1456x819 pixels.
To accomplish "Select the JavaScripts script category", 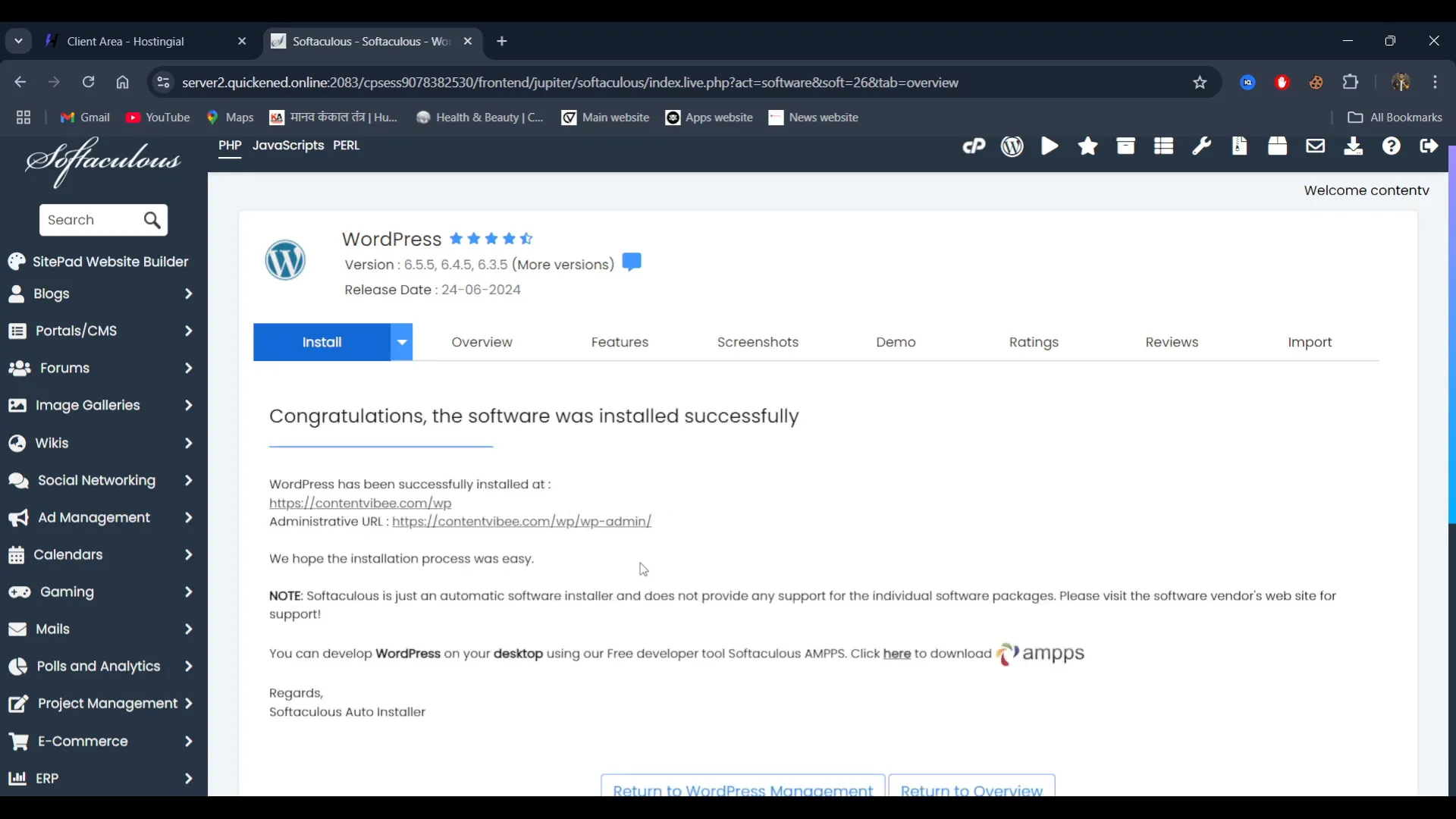I will [288, 146].
